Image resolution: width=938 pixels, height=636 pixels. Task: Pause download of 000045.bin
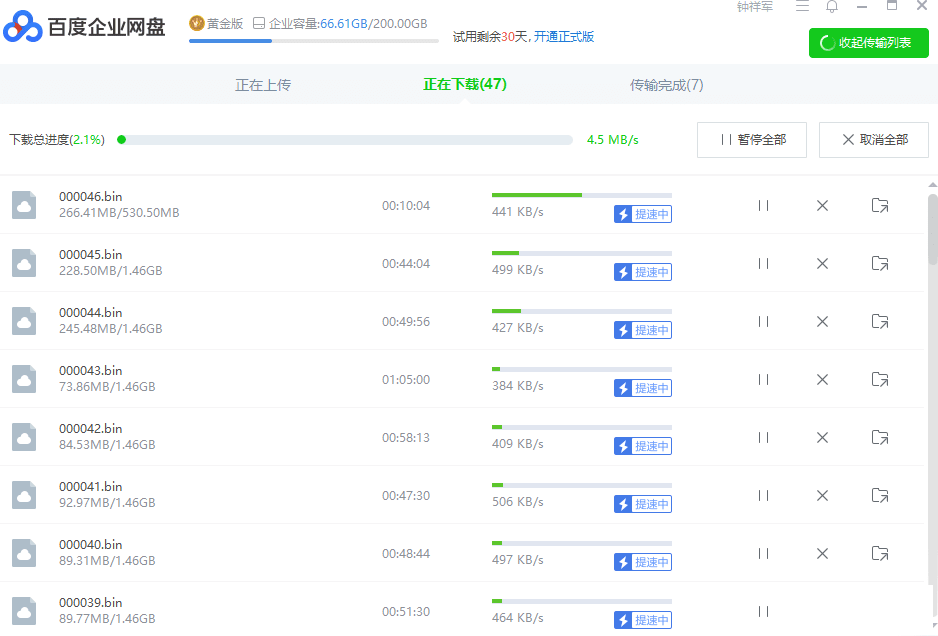point(763,264)
